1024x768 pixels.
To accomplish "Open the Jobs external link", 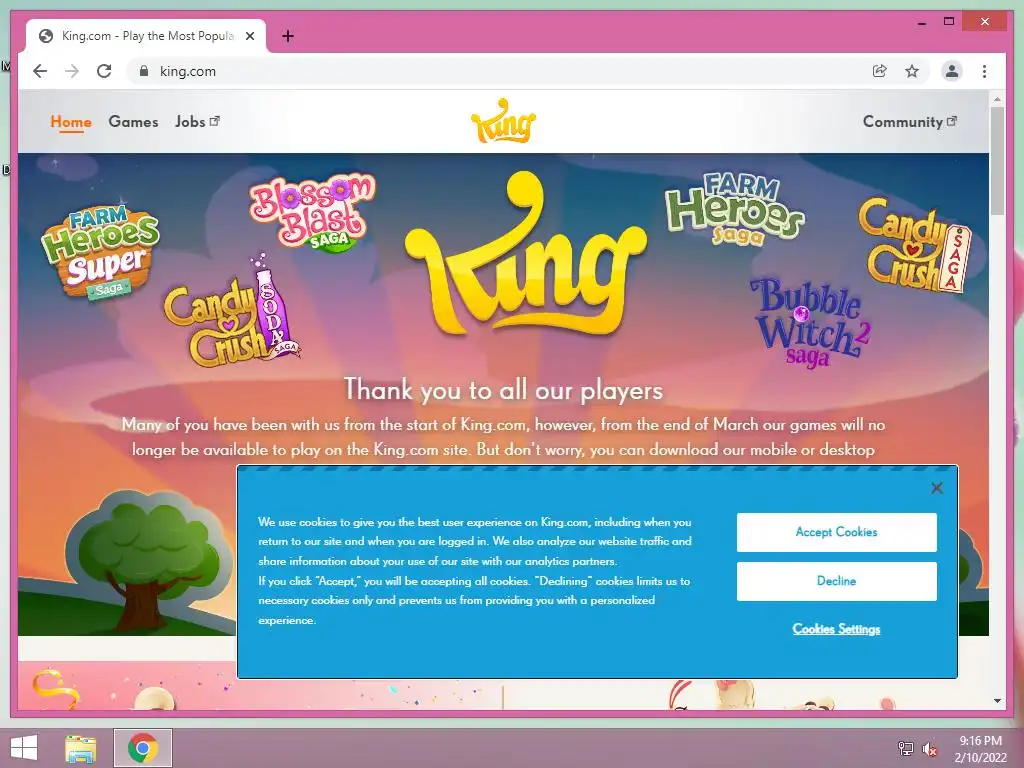I will pos(197,121).
